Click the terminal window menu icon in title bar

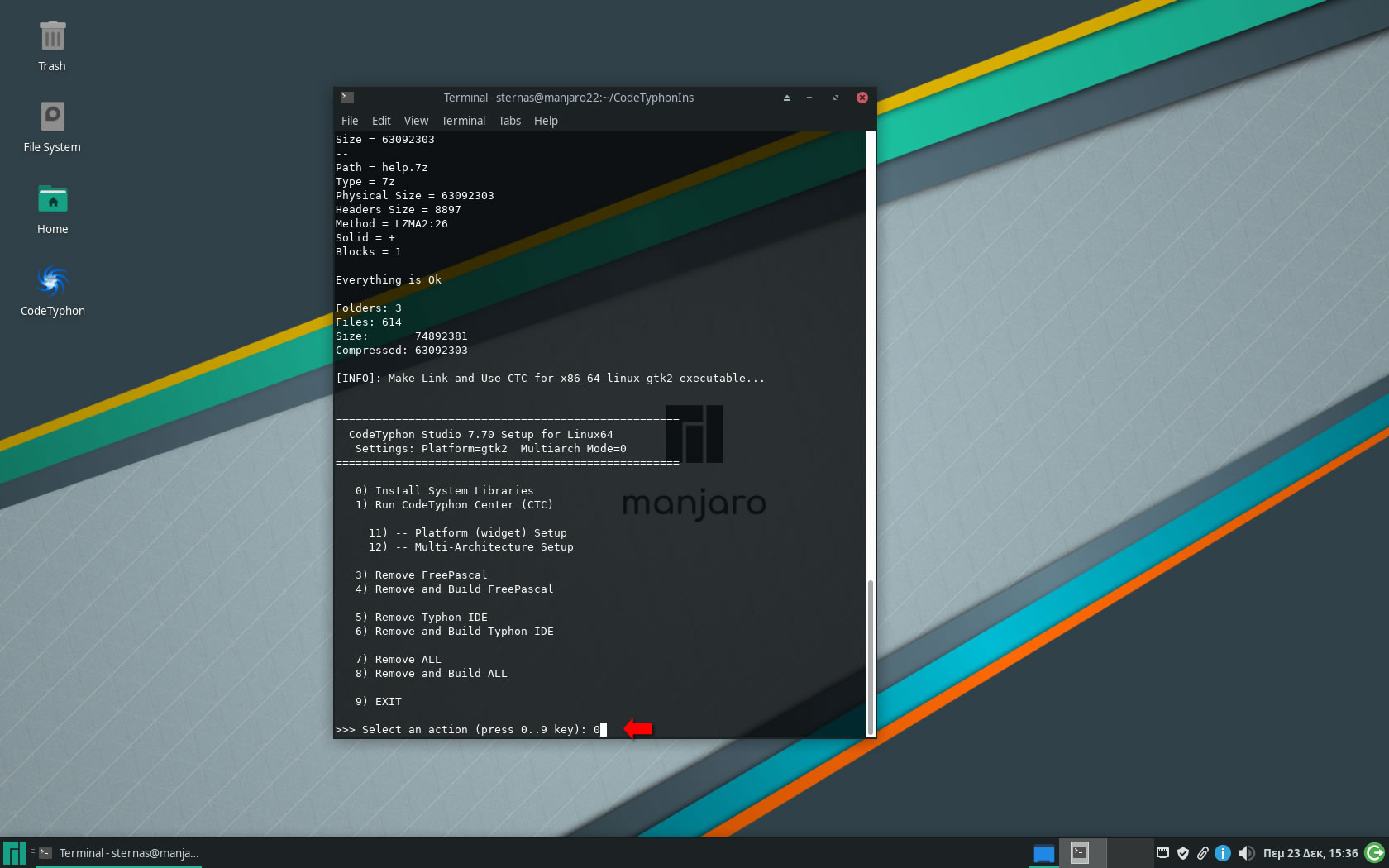[x=347, y=98]
